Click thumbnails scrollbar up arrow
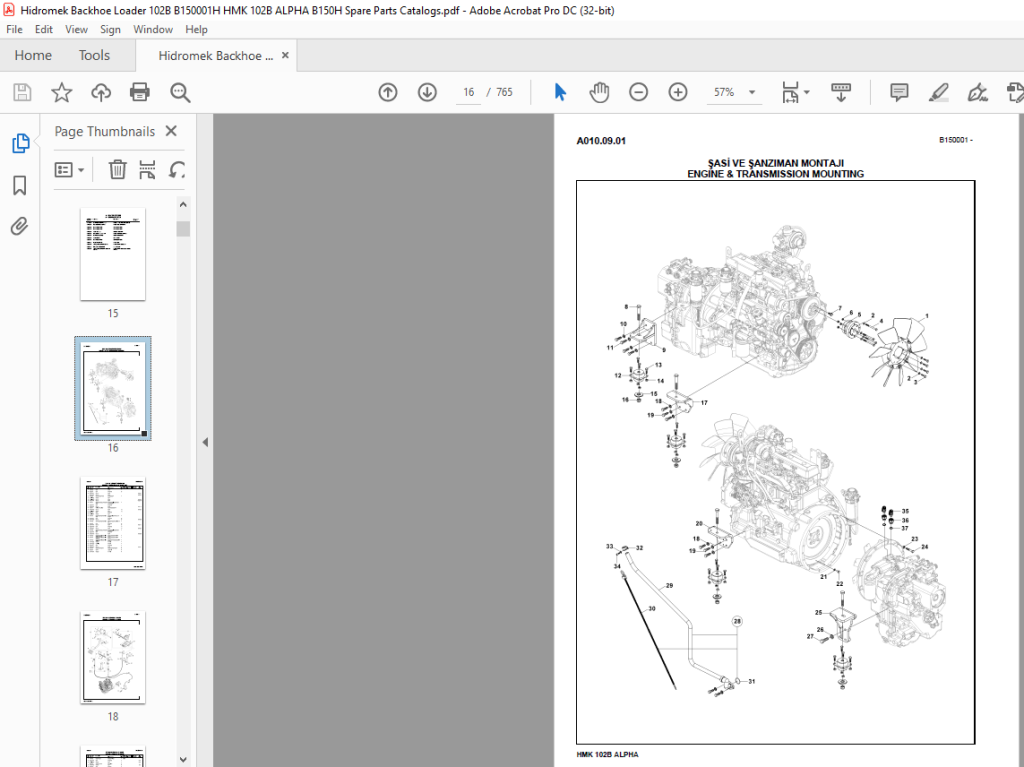This screenshot has height=767, width=1024. point(183,204)
